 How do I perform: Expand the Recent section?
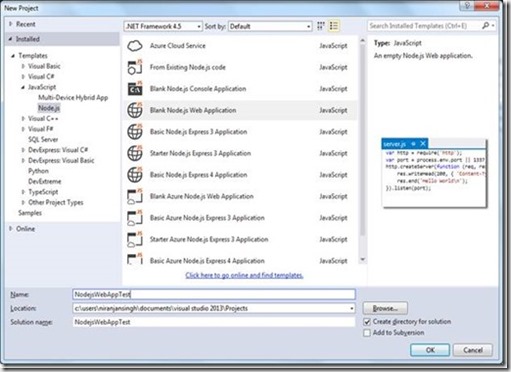(x=11, y=24)
